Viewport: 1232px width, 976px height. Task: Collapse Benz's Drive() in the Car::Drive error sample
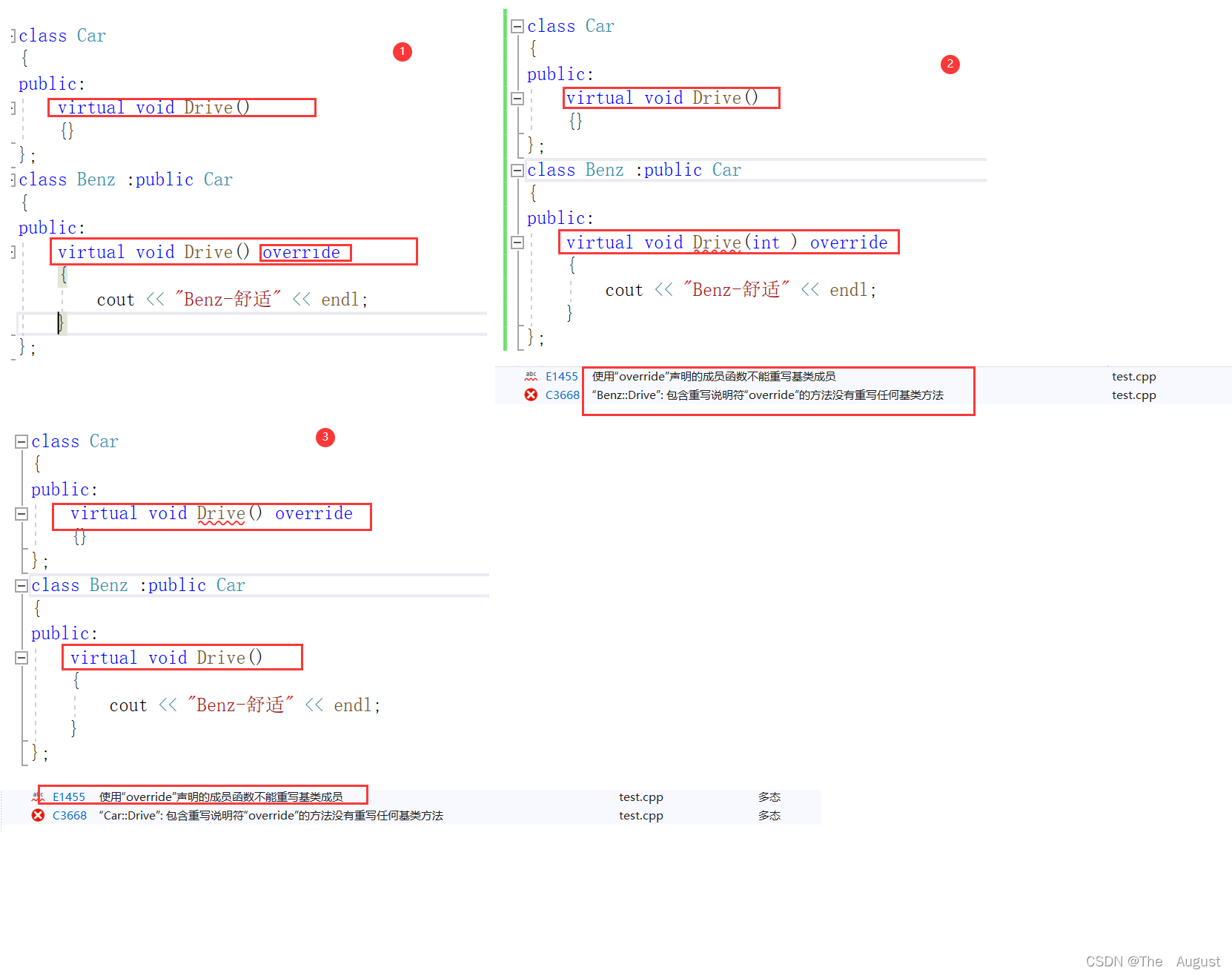click(x=21, y=658)
